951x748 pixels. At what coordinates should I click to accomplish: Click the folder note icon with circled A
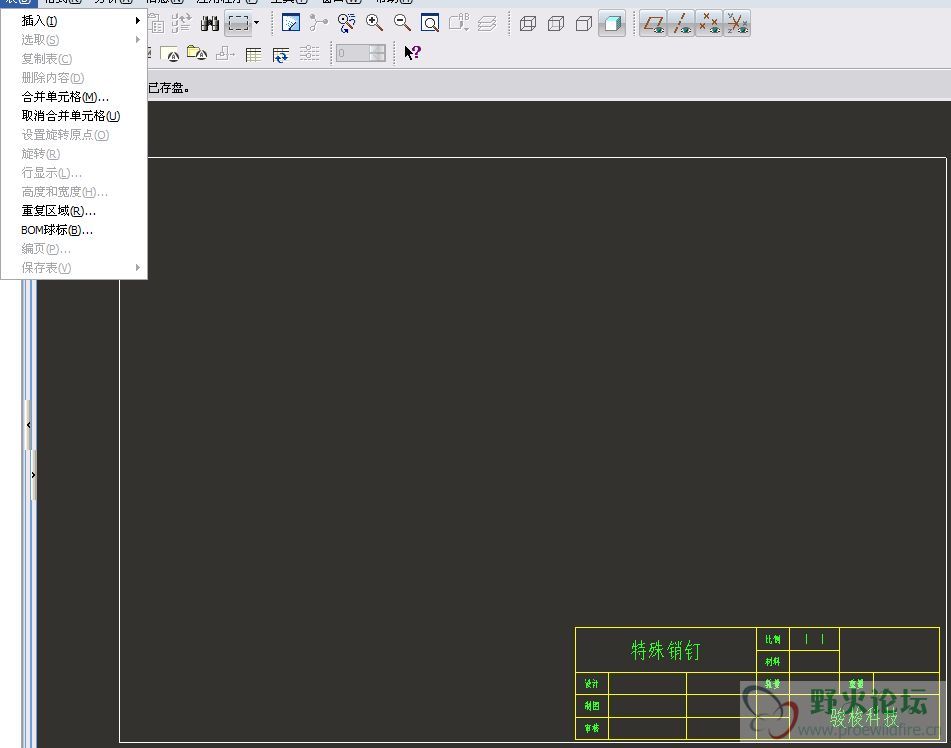point(197,54)
